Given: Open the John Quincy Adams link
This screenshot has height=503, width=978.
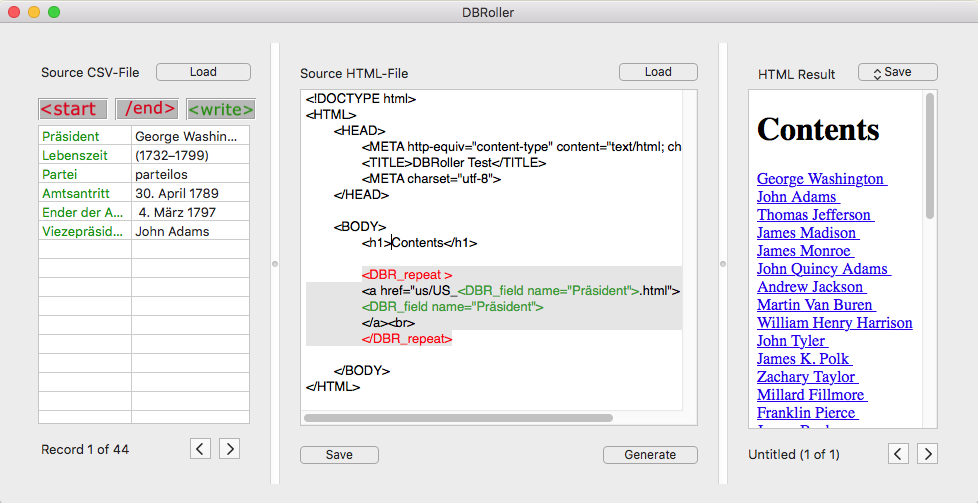Looking at the screenshot, I should [824, 270].
